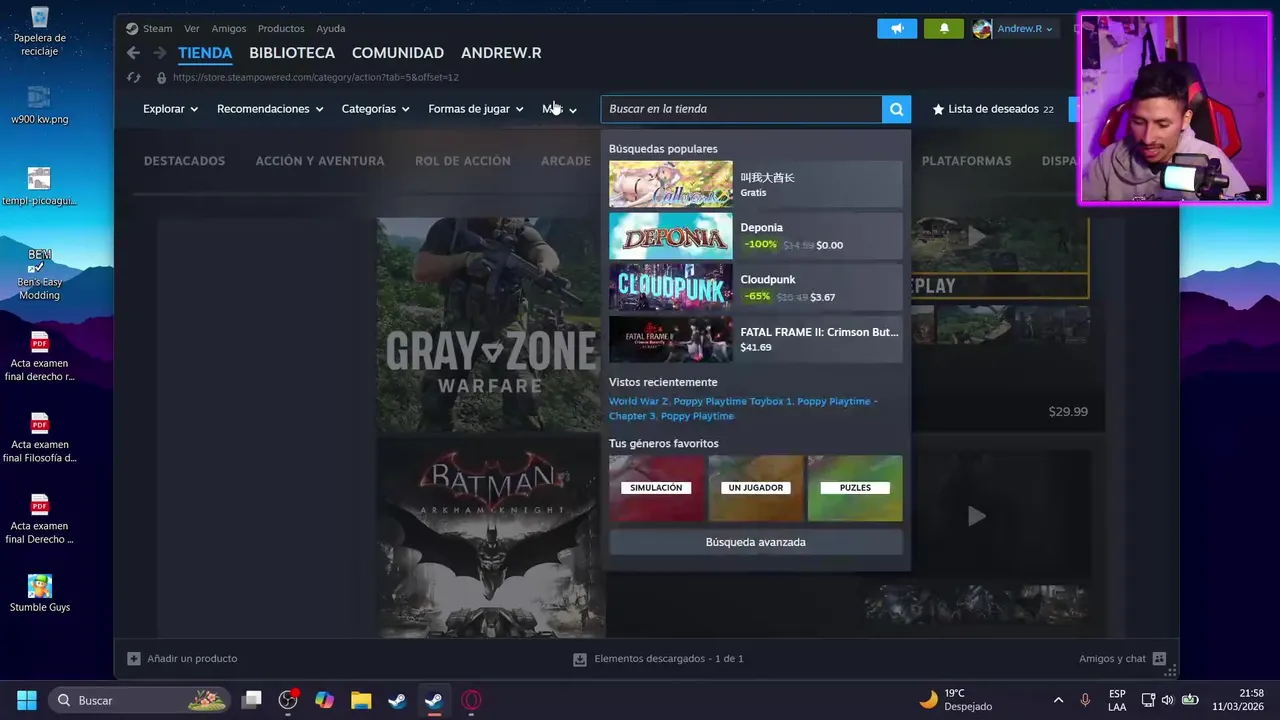This screenshot has width=1280, height=720.
Task: Select the ROL DE ACCIÓN tab
Action: click(x=463, y=161)
